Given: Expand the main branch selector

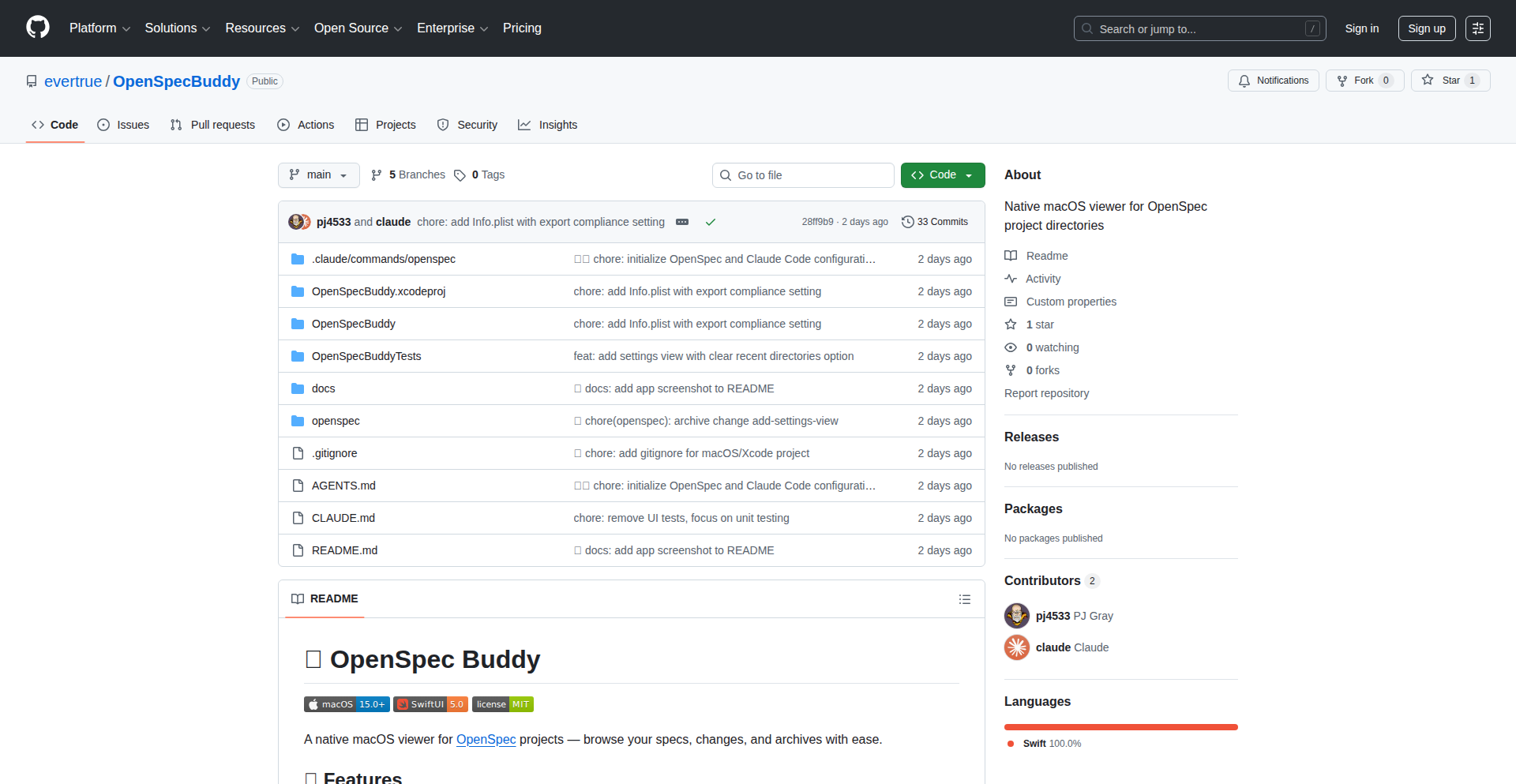Looking at the screenshot, I should [318, 174].
